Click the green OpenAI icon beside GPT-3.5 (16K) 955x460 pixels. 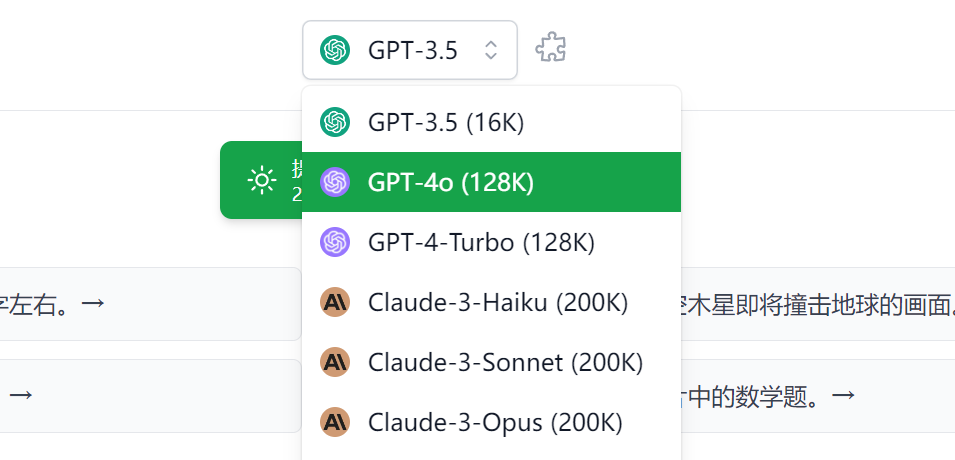point(335,122)
